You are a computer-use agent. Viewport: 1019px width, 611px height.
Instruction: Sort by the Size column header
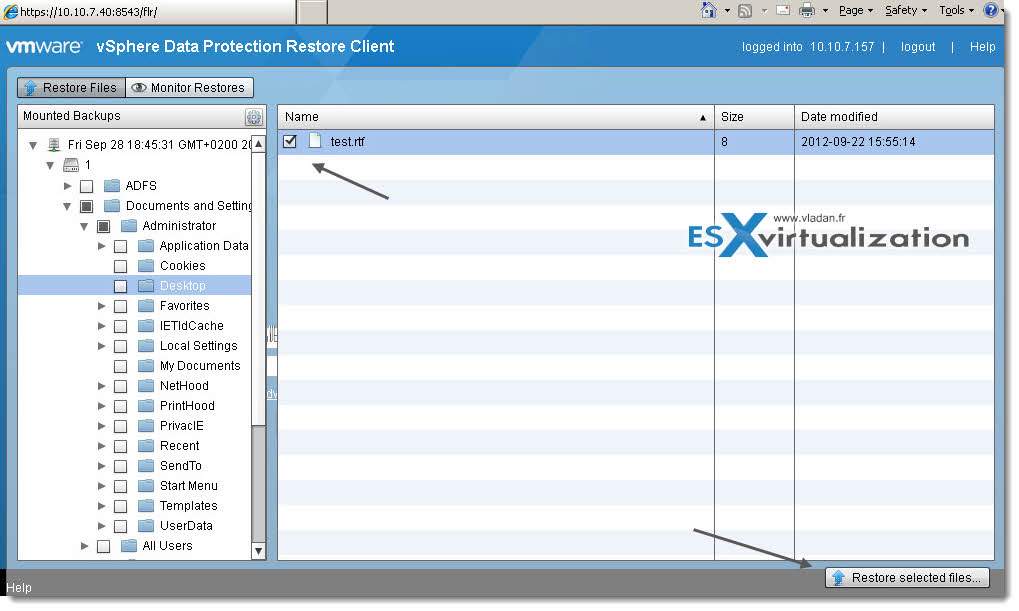(x=754, y=117)
